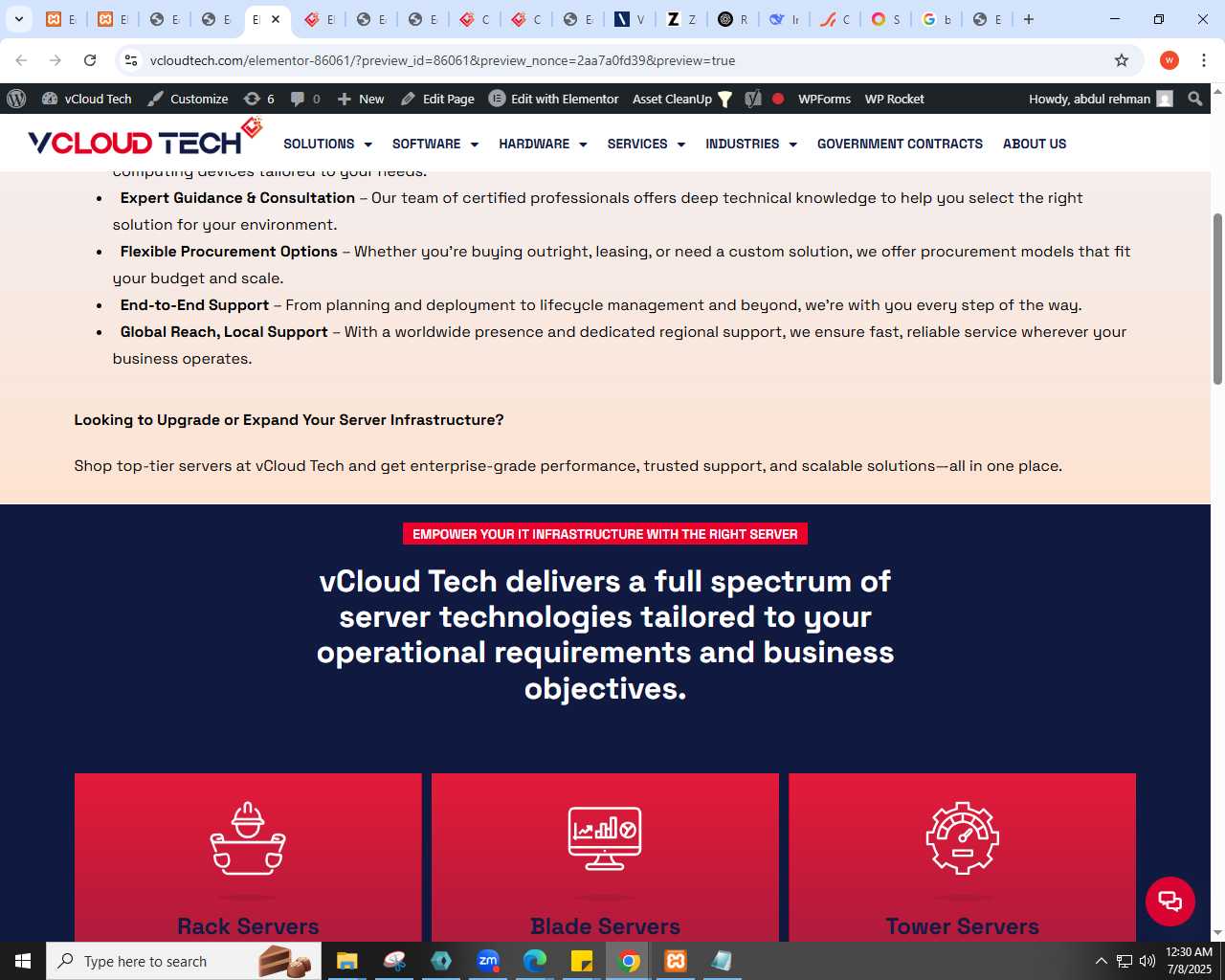The height and width of the screenshot is (980, 1225).
Task: Click the red 'EMPOWER YOUR IT INFRASTRUCTURE' badge
Action: (605, 534)
